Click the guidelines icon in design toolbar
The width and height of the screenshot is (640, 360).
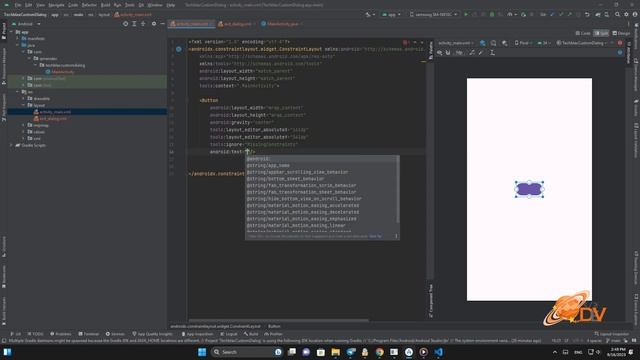[x=492, y=53]
